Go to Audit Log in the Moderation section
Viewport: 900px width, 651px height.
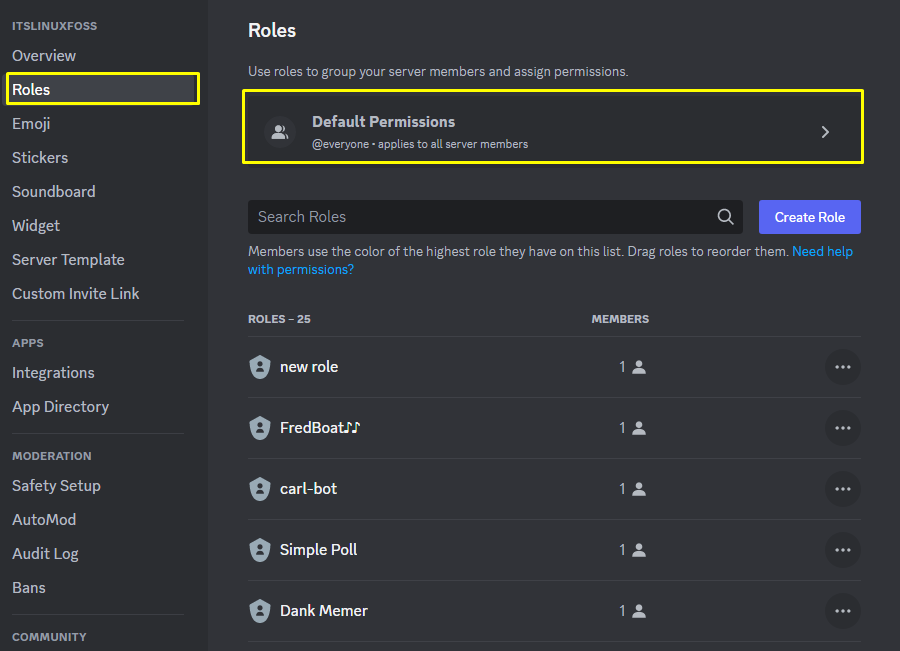point(45,553)
